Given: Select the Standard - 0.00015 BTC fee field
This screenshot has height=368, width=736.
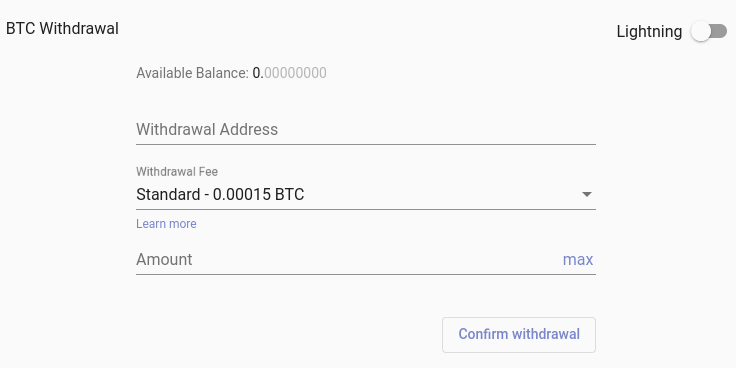Looking at the screenshot, I should click(x=366, y=194).
